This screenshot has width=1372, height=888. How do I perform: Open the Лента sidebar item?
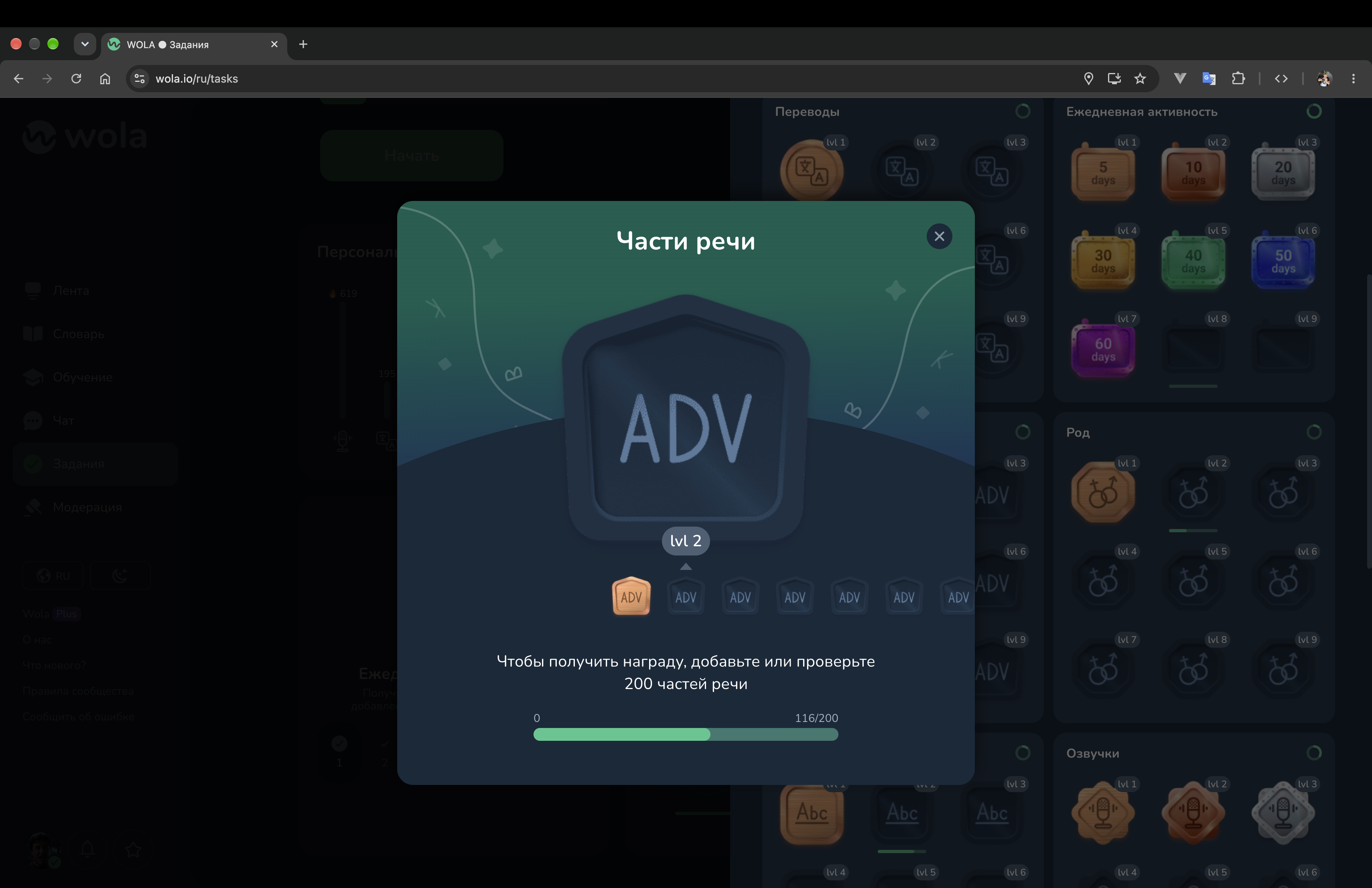click(95, 290)
